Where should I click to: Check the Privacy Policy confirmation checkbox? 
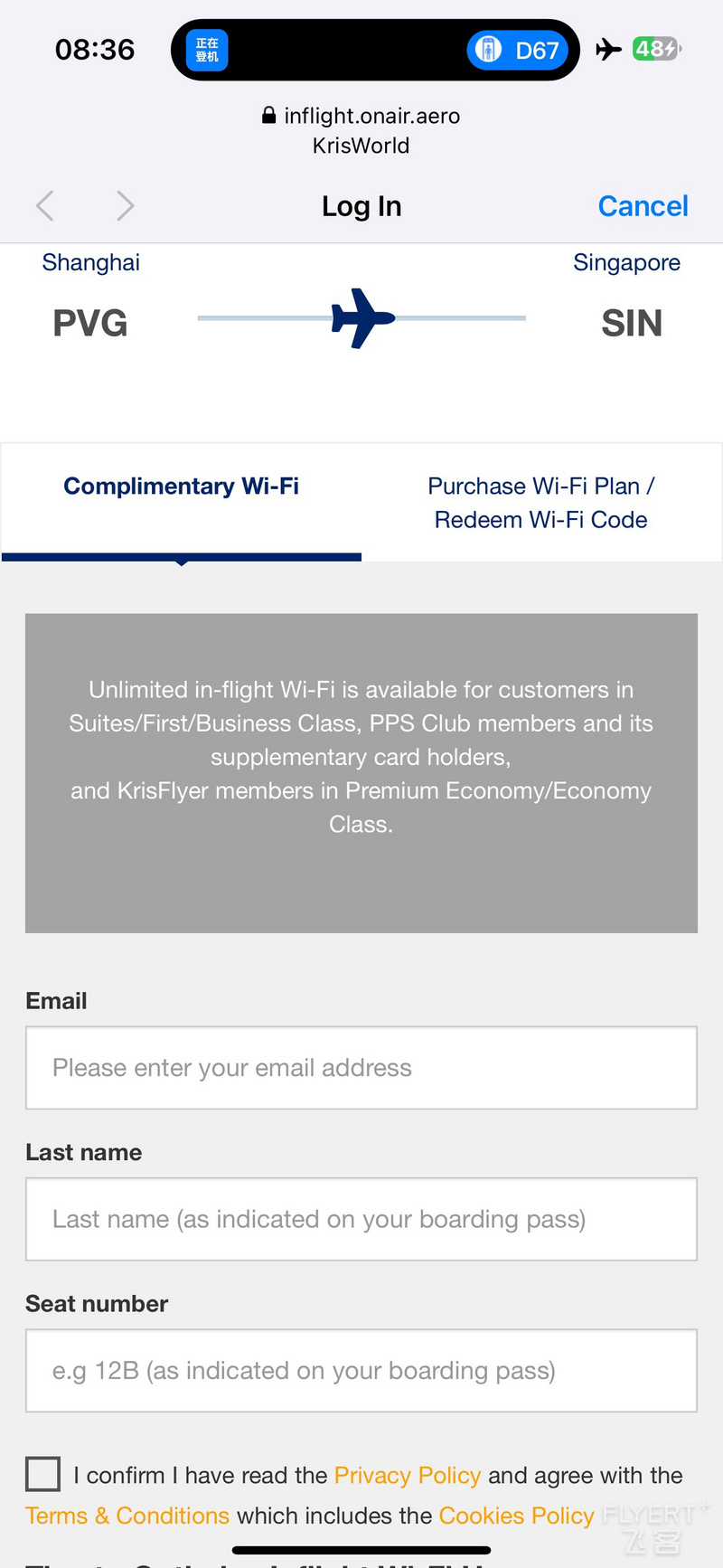[42, 1474]
